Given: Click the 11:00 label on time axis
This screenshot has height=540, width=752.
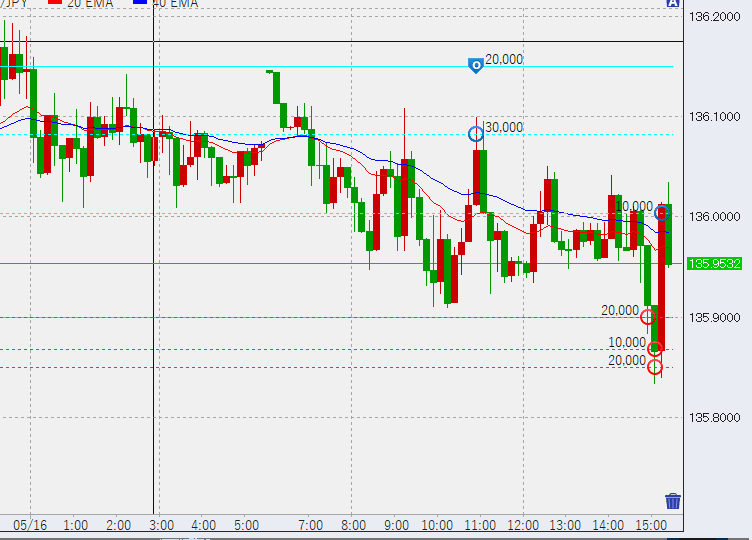Looking at the screenshot, I should (x=481, y=525).
